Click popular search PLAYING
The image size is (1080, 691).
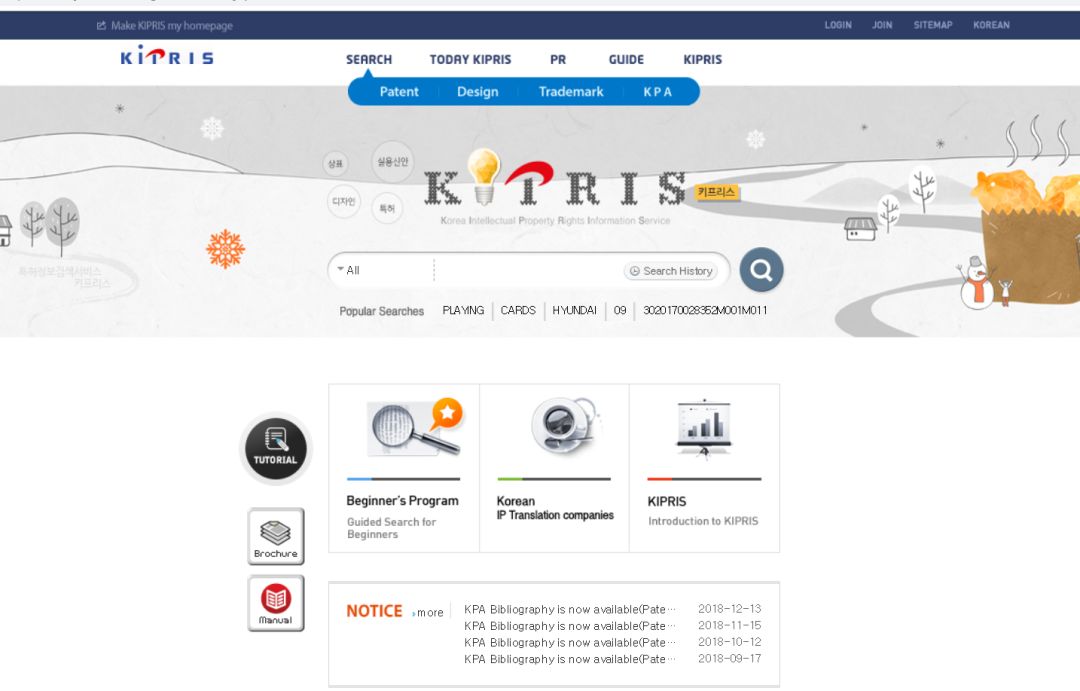463,311
